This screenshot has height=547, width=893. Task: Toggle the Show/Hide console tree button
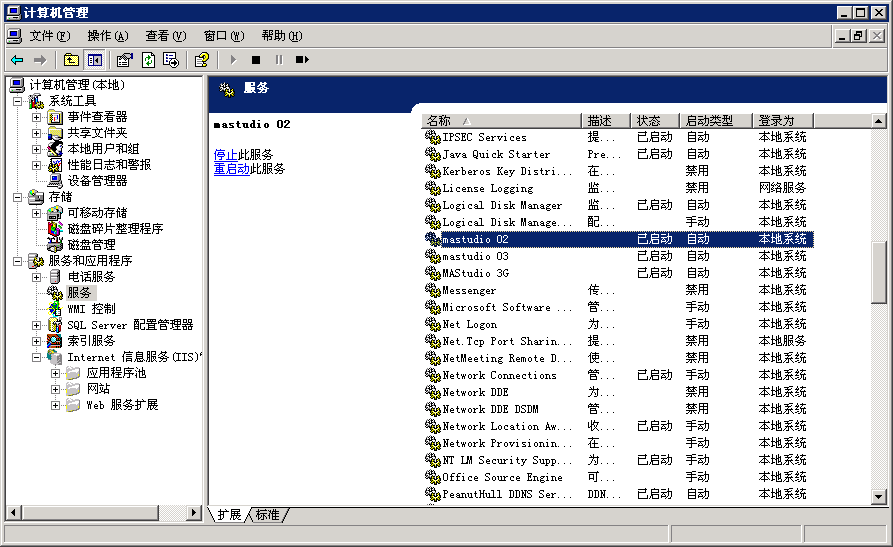[95, 60]
